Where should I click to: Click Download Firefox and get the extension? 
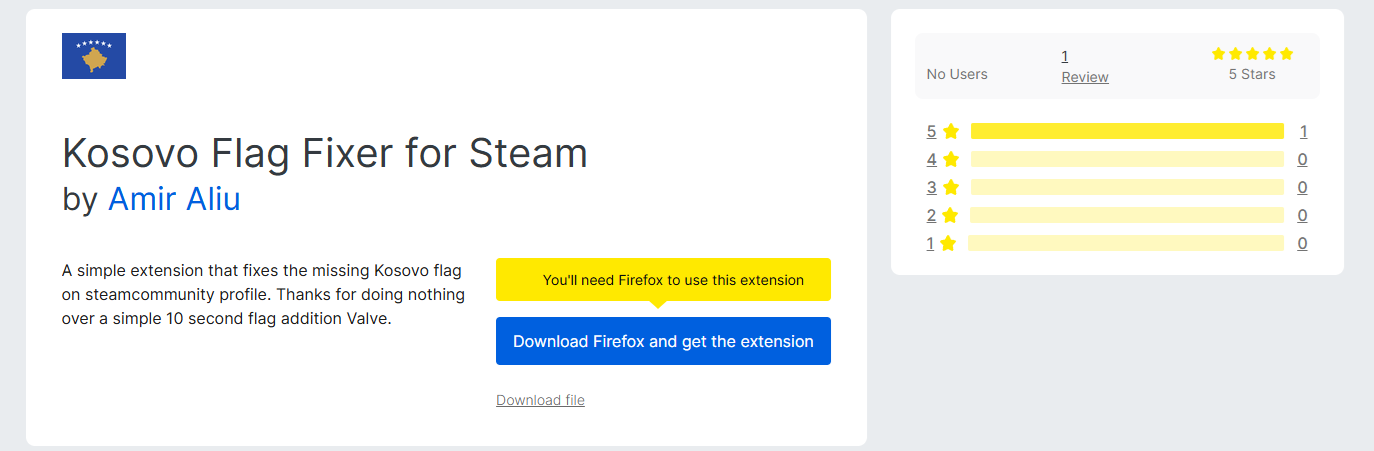point(663,341)
